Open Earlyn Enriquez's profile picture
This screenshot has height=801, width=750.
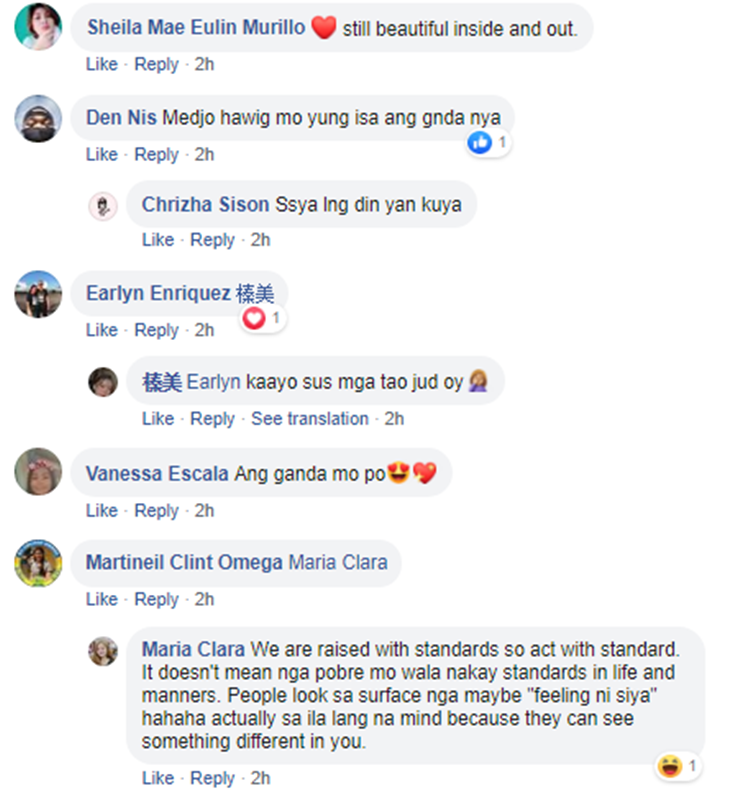(38, 294)
